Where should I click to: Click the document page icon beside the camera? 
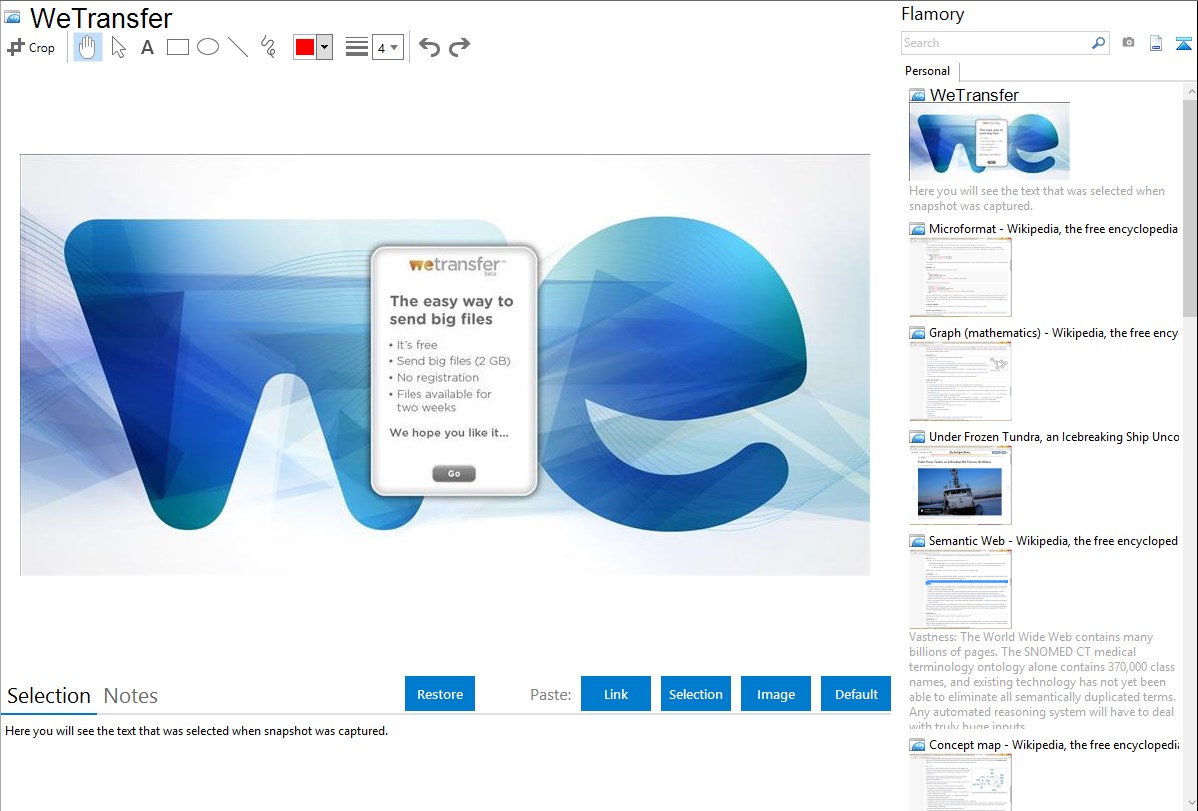(1156, 43)
